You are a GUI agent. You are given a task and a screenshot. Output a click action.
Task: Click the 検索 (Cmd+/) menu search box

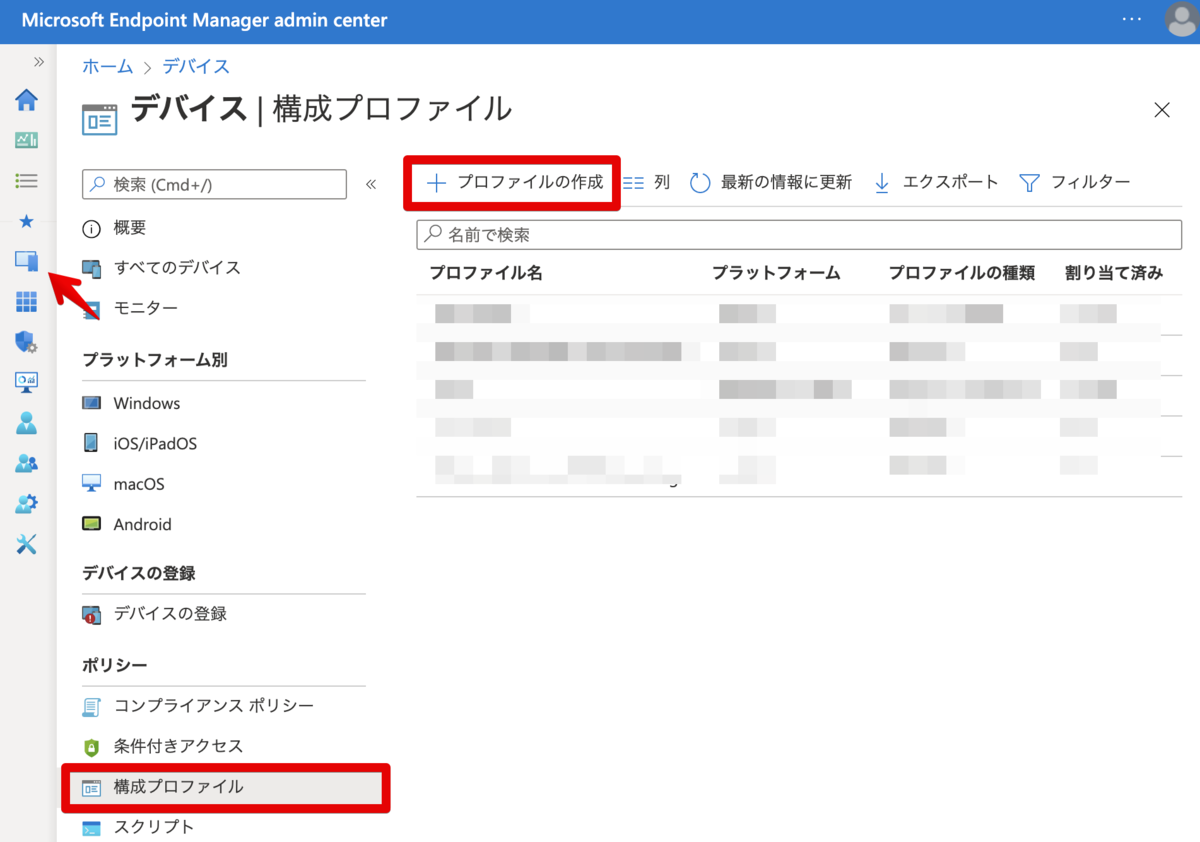pos(214,184)
